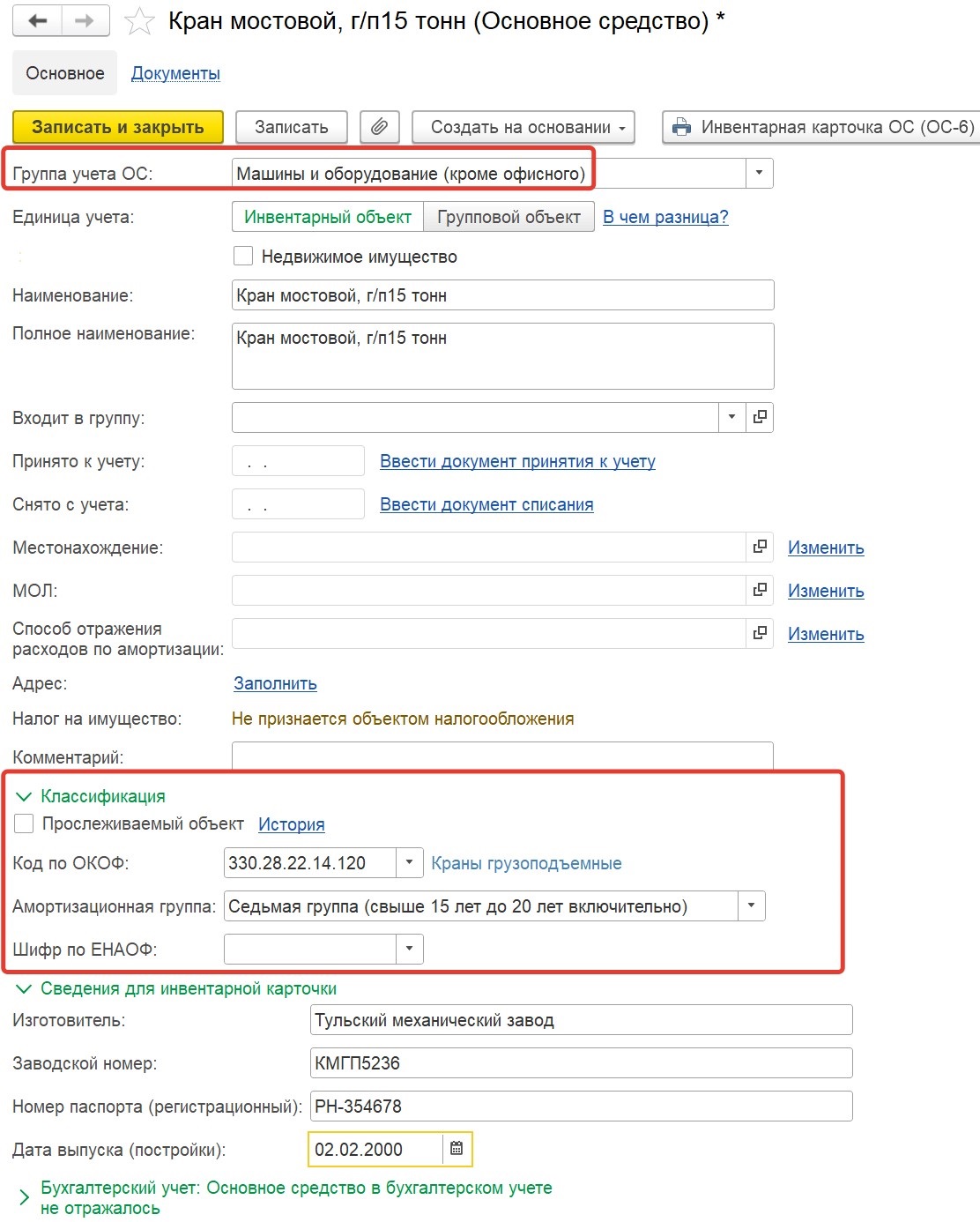Focus the Наименование input field
Image resolution: width=980 pixels, height=1222 pixels.
(x=503, y=295)
